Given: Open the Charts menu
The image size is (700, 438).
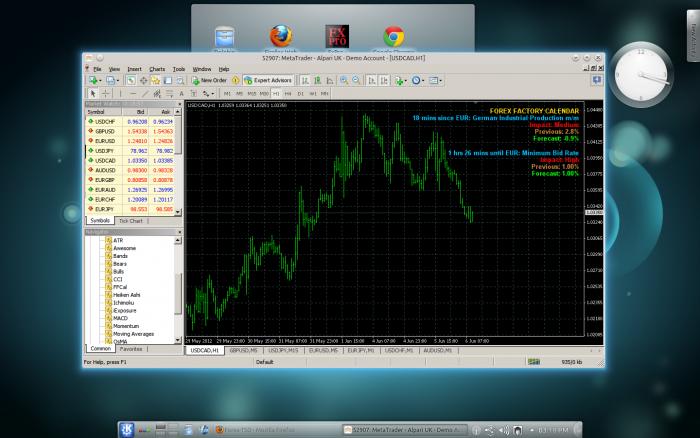Looking at the screenshot, I should [157, 69].
